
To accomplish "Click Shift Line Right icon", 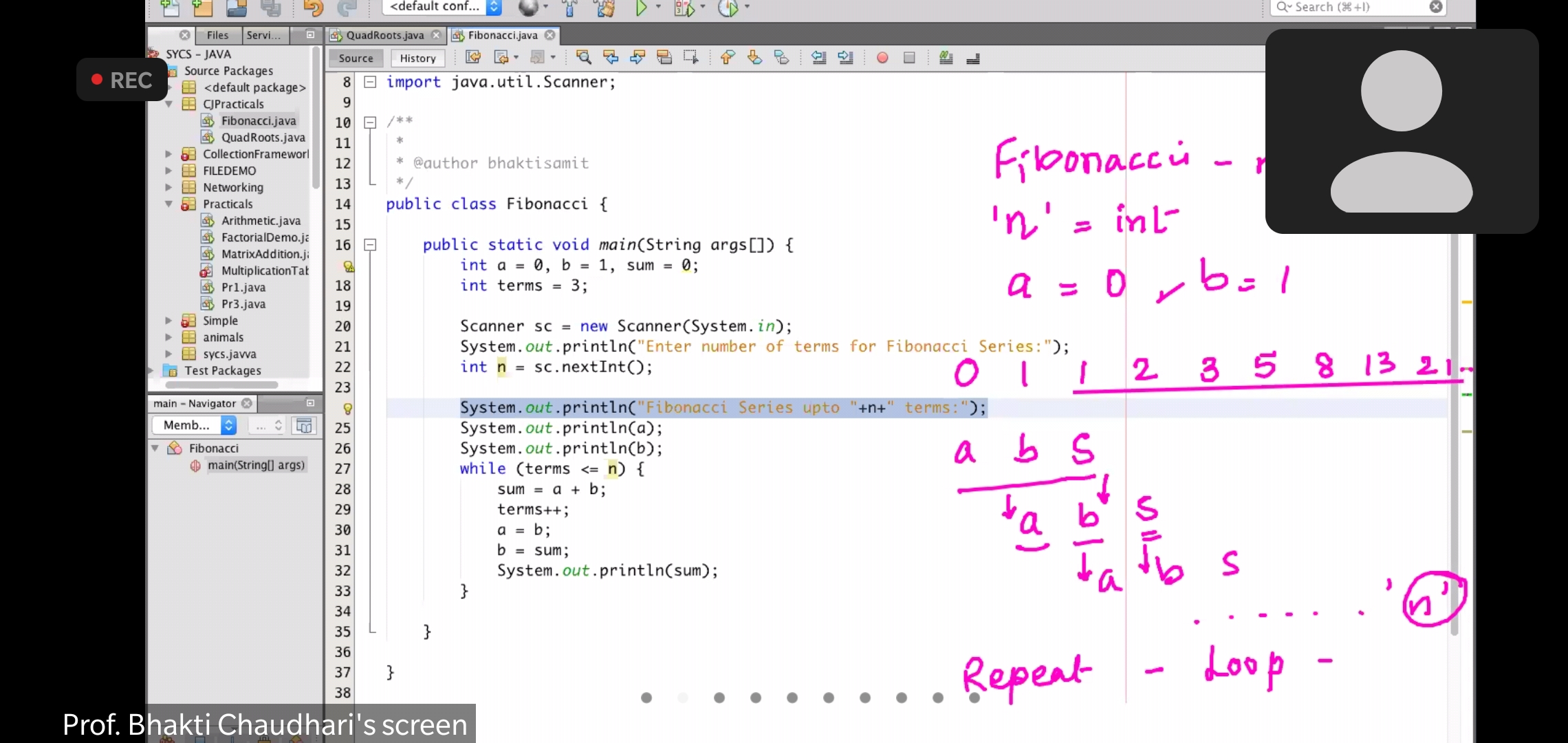I will pos(845,58).
